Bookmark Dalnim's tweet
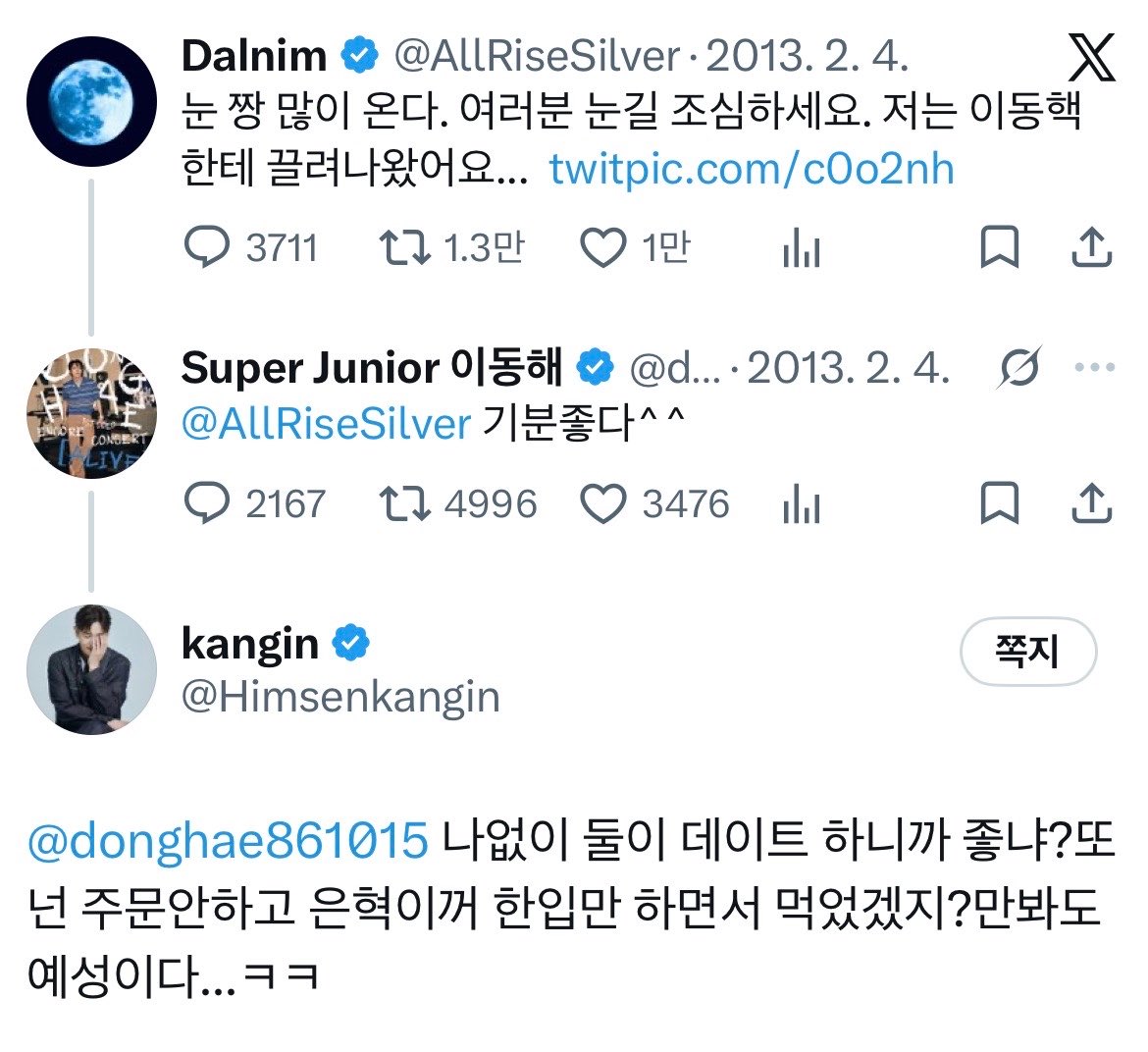Screen dimensions: 1148x1052 (1000, 246)
